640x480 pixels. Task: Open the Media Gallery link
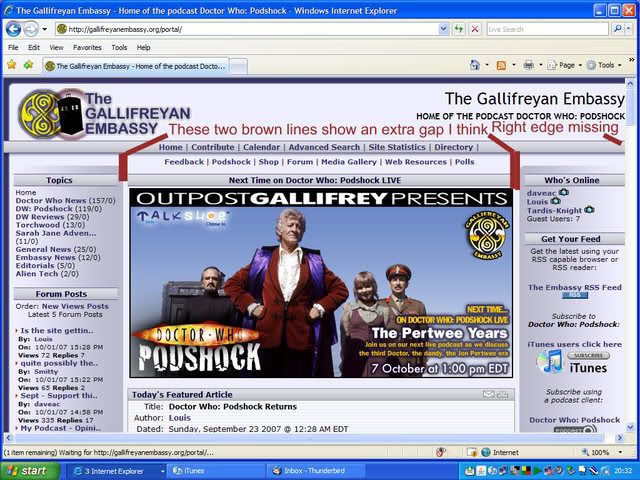pyautogui.click(x=349, y=162)
